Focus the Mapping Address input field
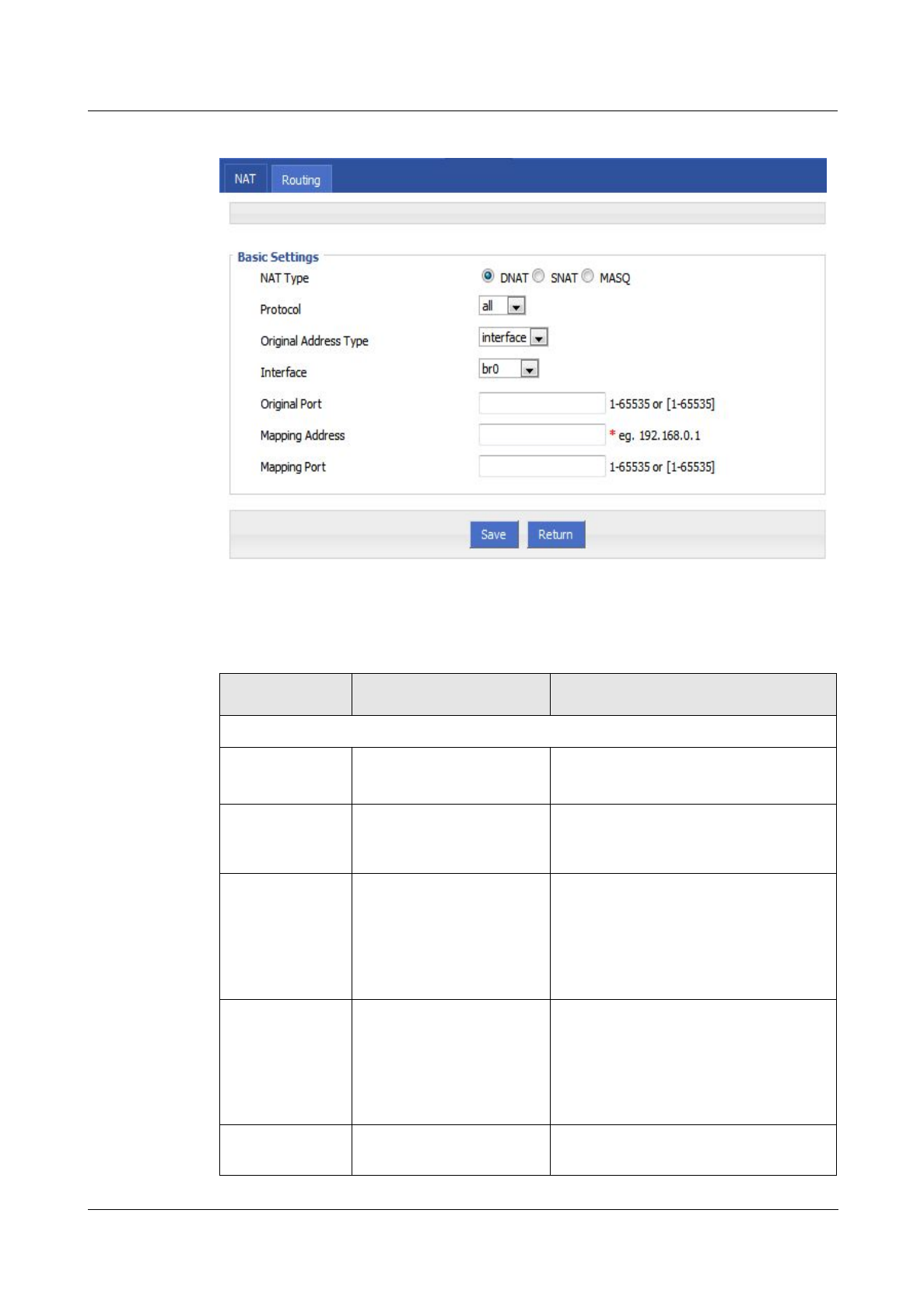The height and width of the screenshot is (1308, 924). point(541,434)
